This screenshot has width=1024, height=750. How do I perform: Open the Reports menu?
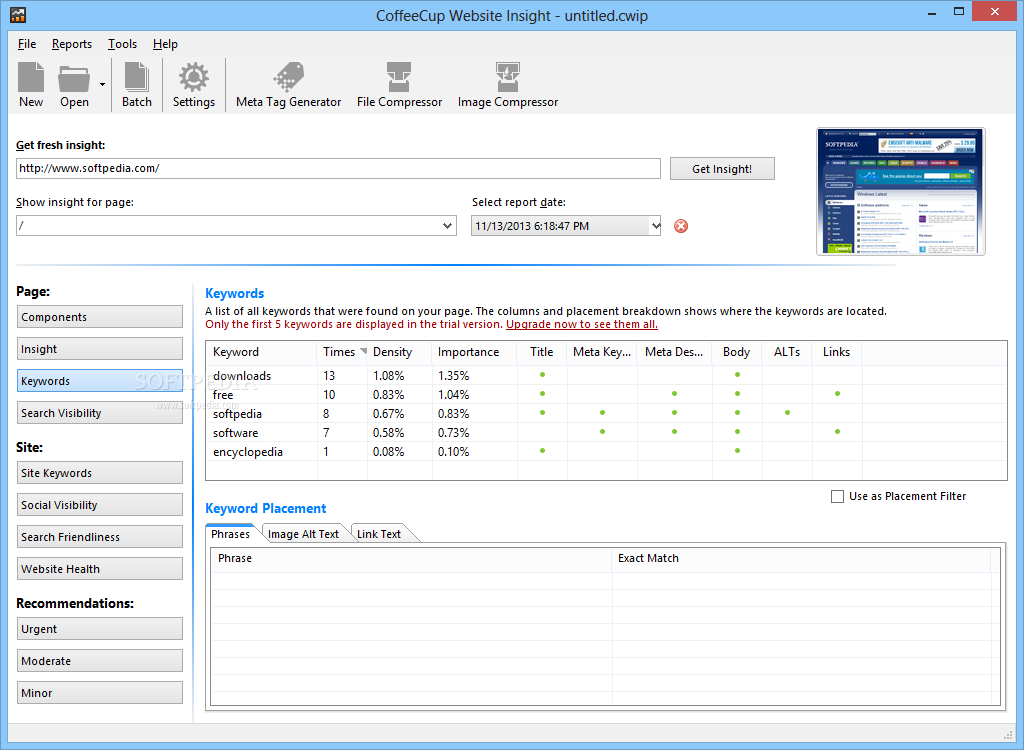pyautogui.click(x=72, y=44)
